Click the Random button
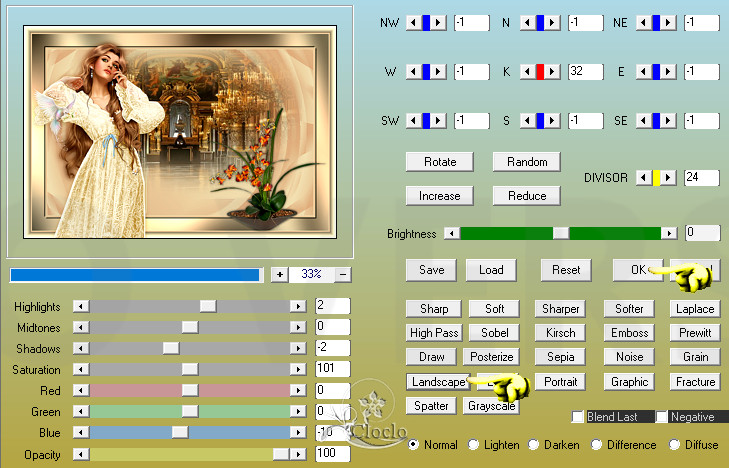 [x=526, y=162]
